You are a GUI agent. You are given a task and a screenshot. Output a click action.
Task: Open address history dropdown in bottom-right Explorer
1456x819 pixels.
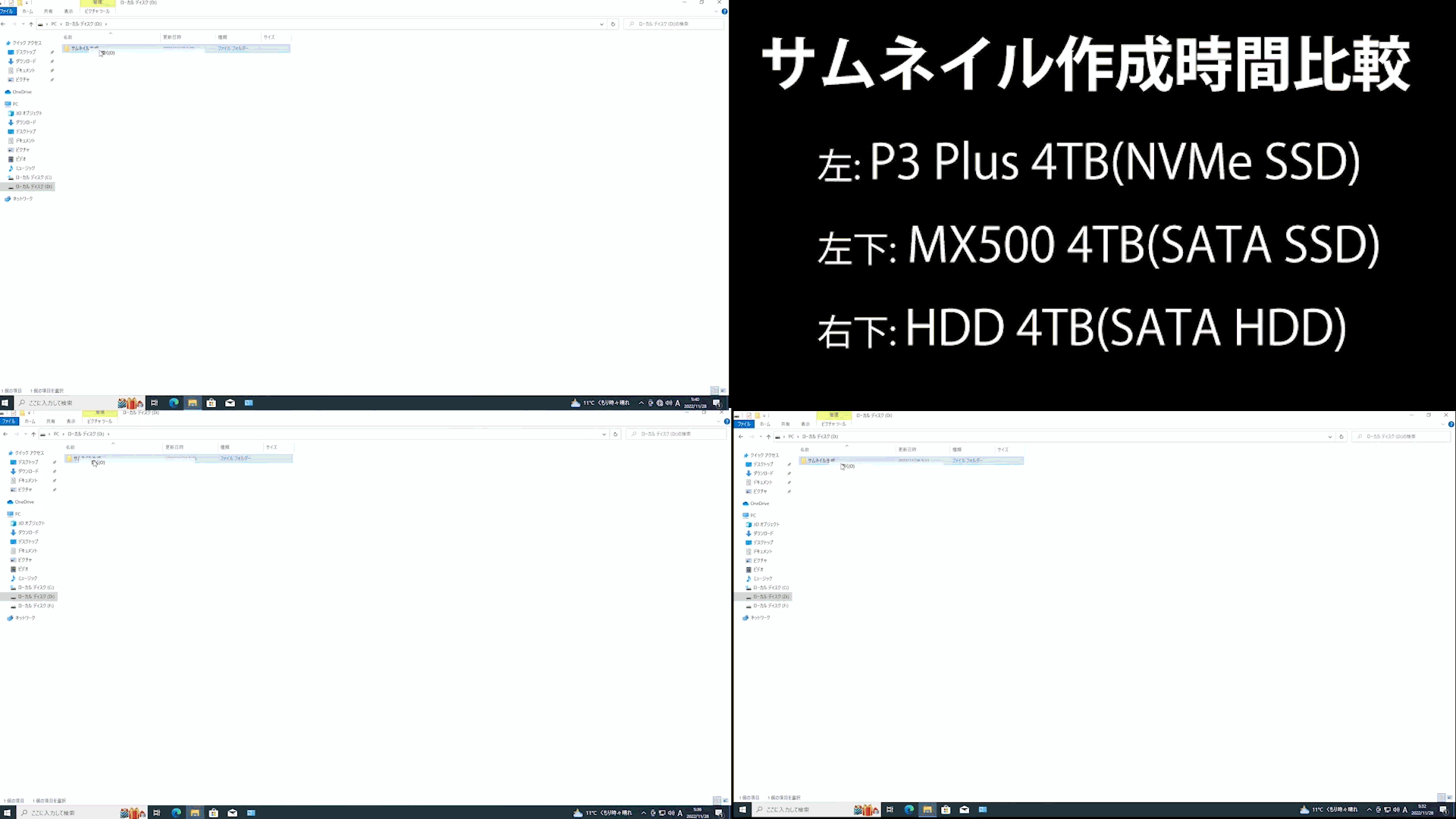[x=1330, y=437]
